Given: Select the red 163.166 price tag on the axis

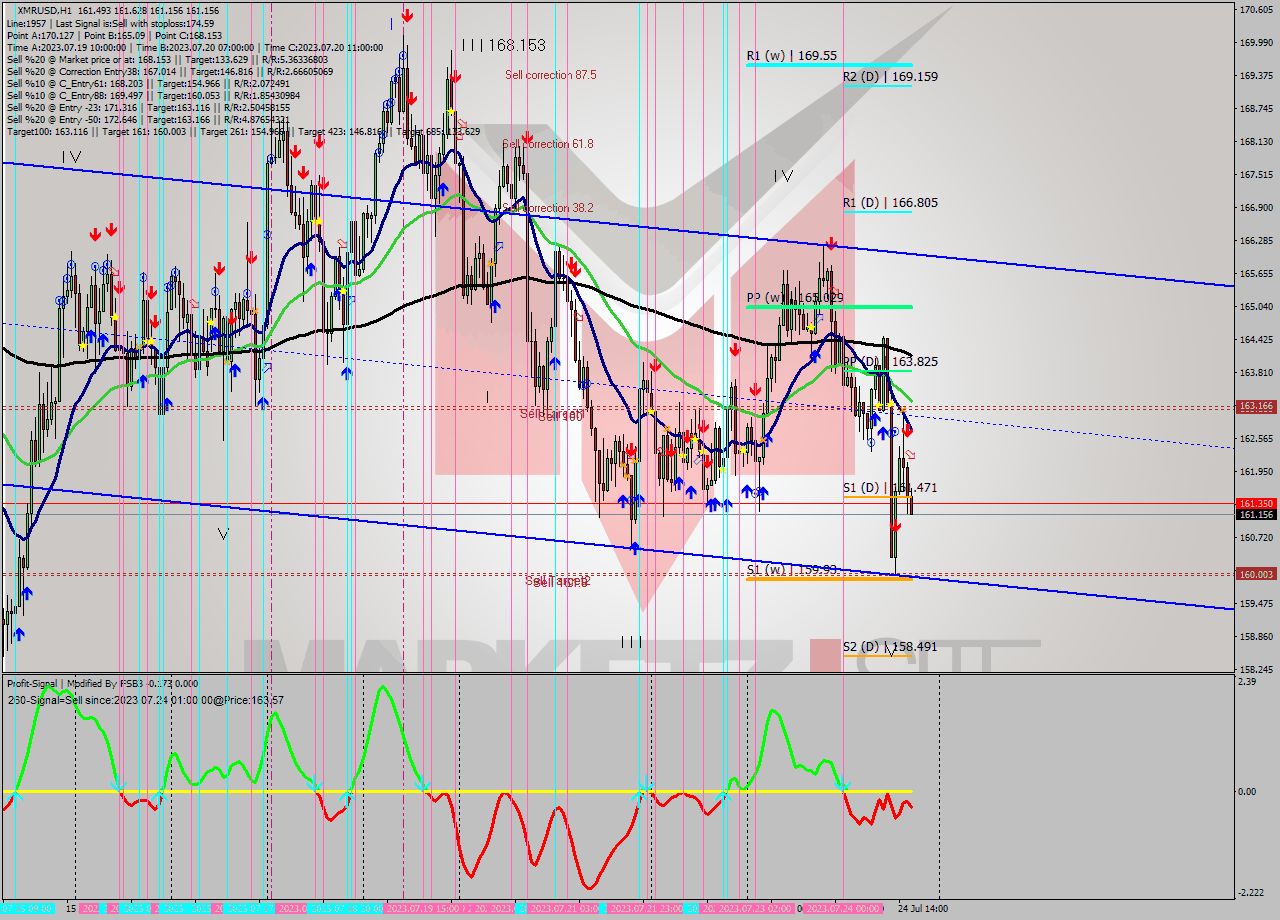Looking at the screenshot, I should pyautogui.click(x=1255, y=406).
